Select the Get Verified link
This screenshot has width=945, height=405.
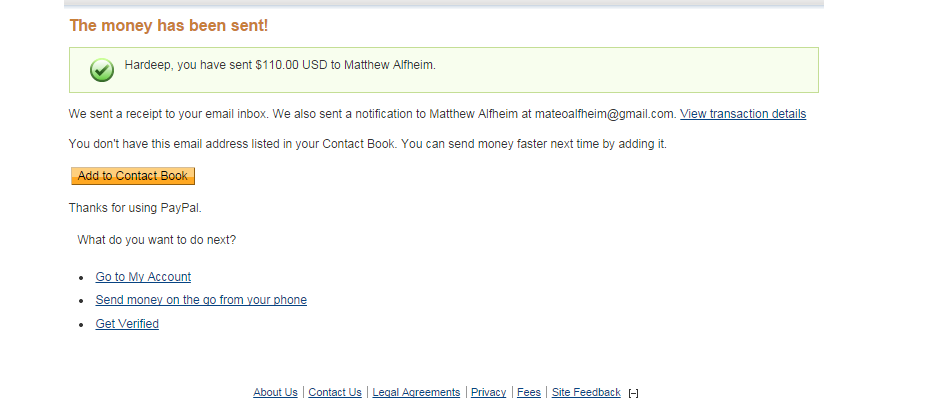pyautogui.click(x=127, y=324)
